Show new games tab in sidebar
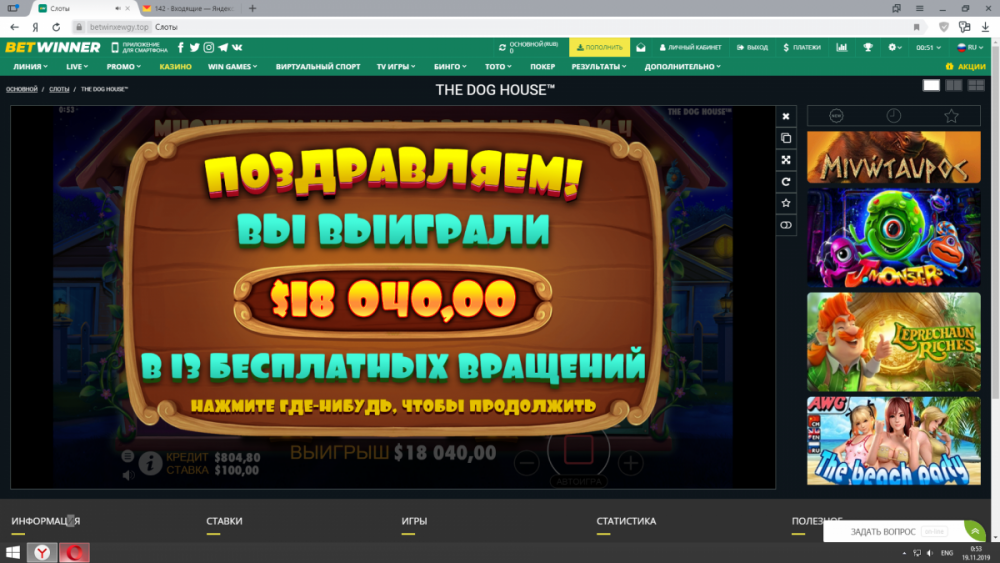Image resolution: width=1000 pixels, height=563 pixels. [836, 115]
